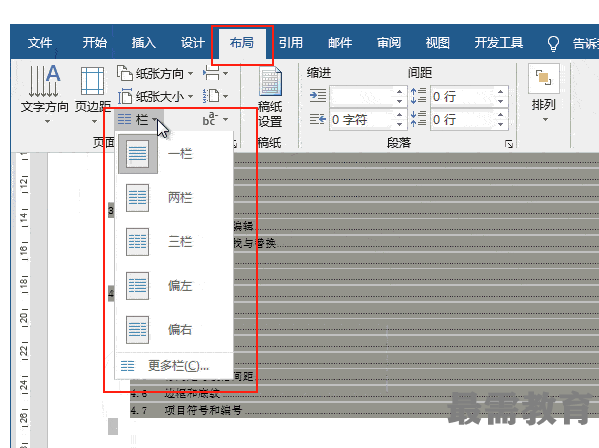The width and height of the screenshot is (599, 448).
Task: Increase left indent with up arrow
Action: click(399, 92)
